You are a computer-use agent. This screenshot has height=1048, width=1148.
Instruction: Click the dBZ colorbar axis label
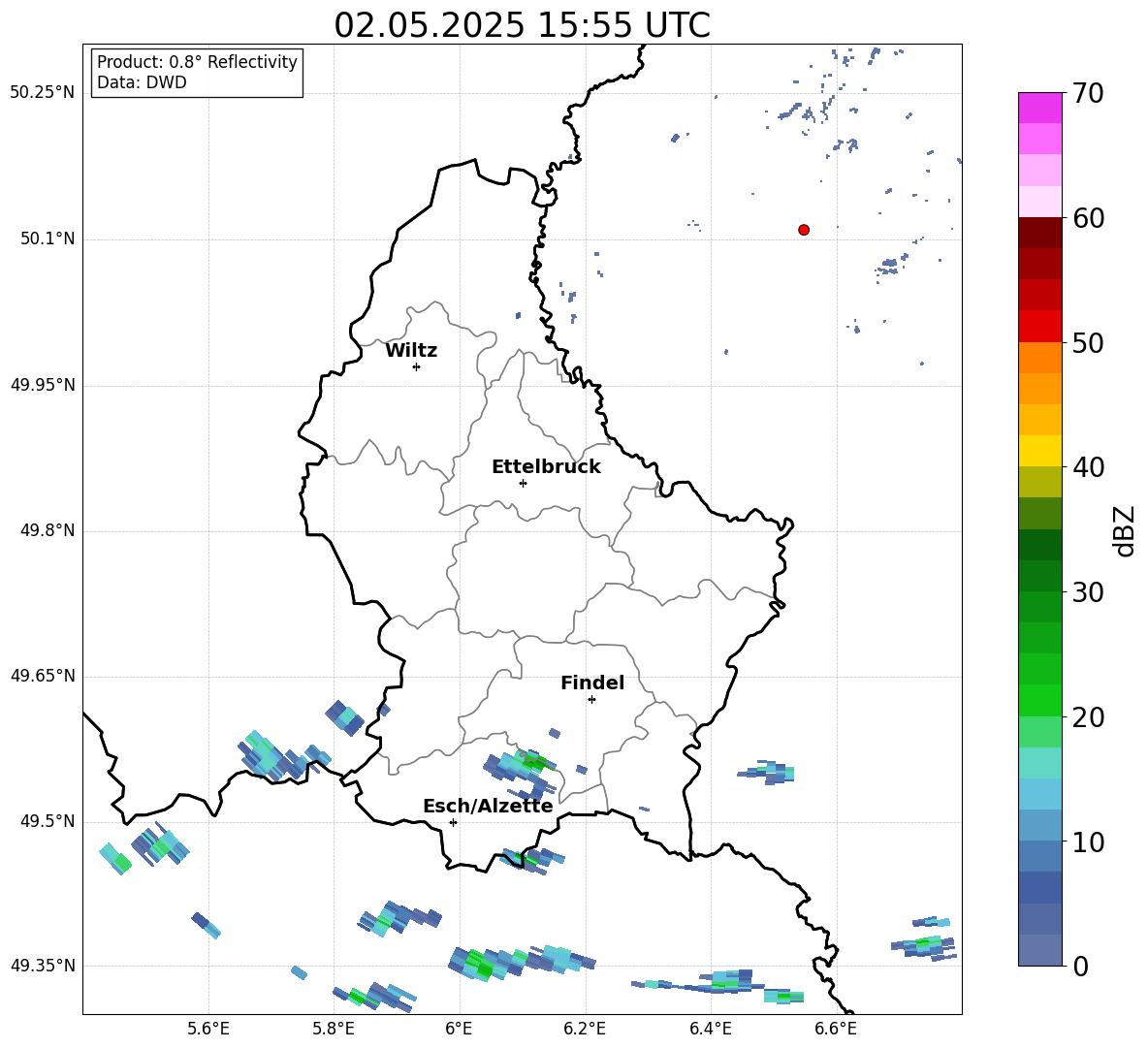click(x=1126, y=530)
